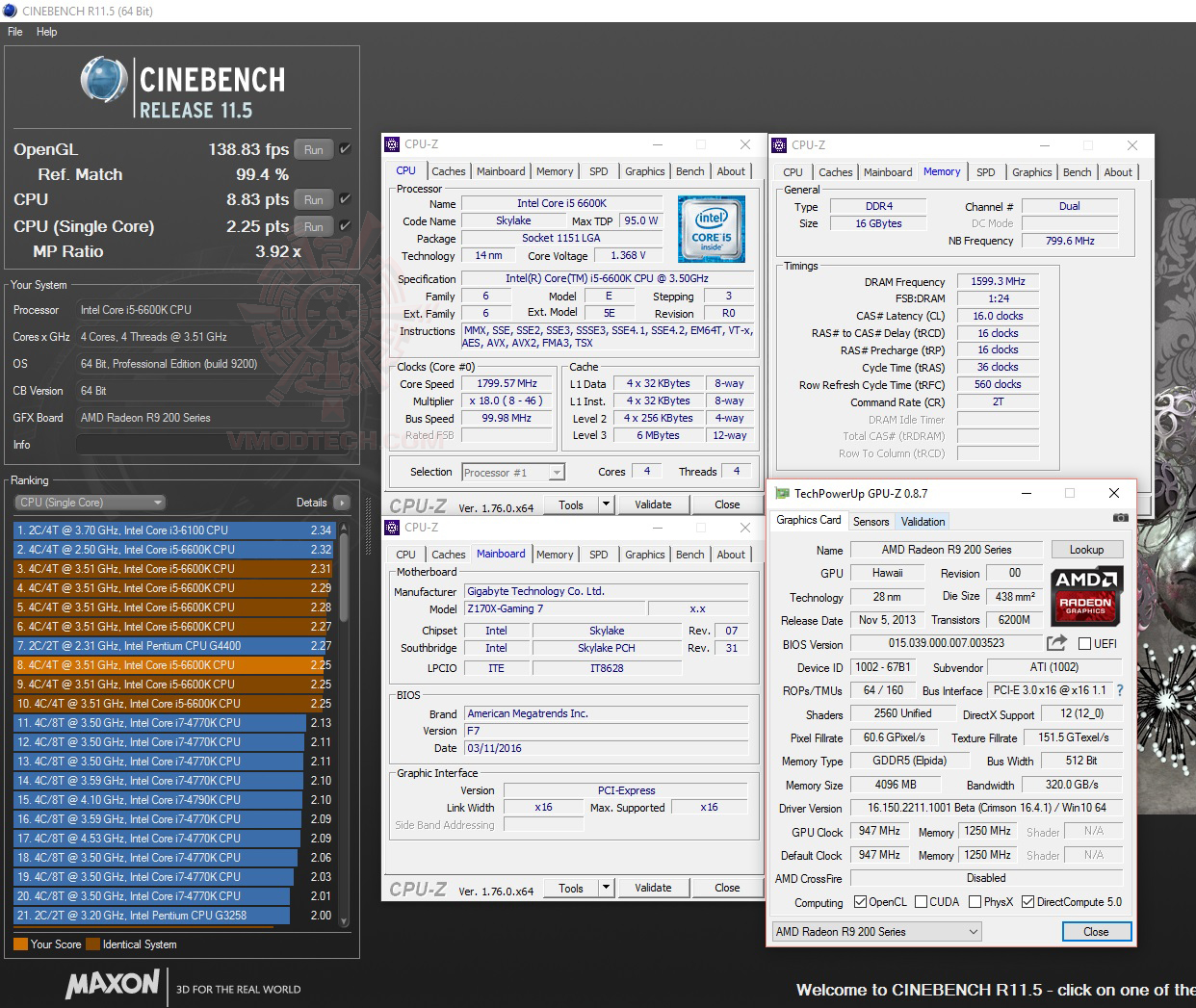
Task: Open the Help menu in Cinebench
Action: pyautogui.click(x=47, y=32)
